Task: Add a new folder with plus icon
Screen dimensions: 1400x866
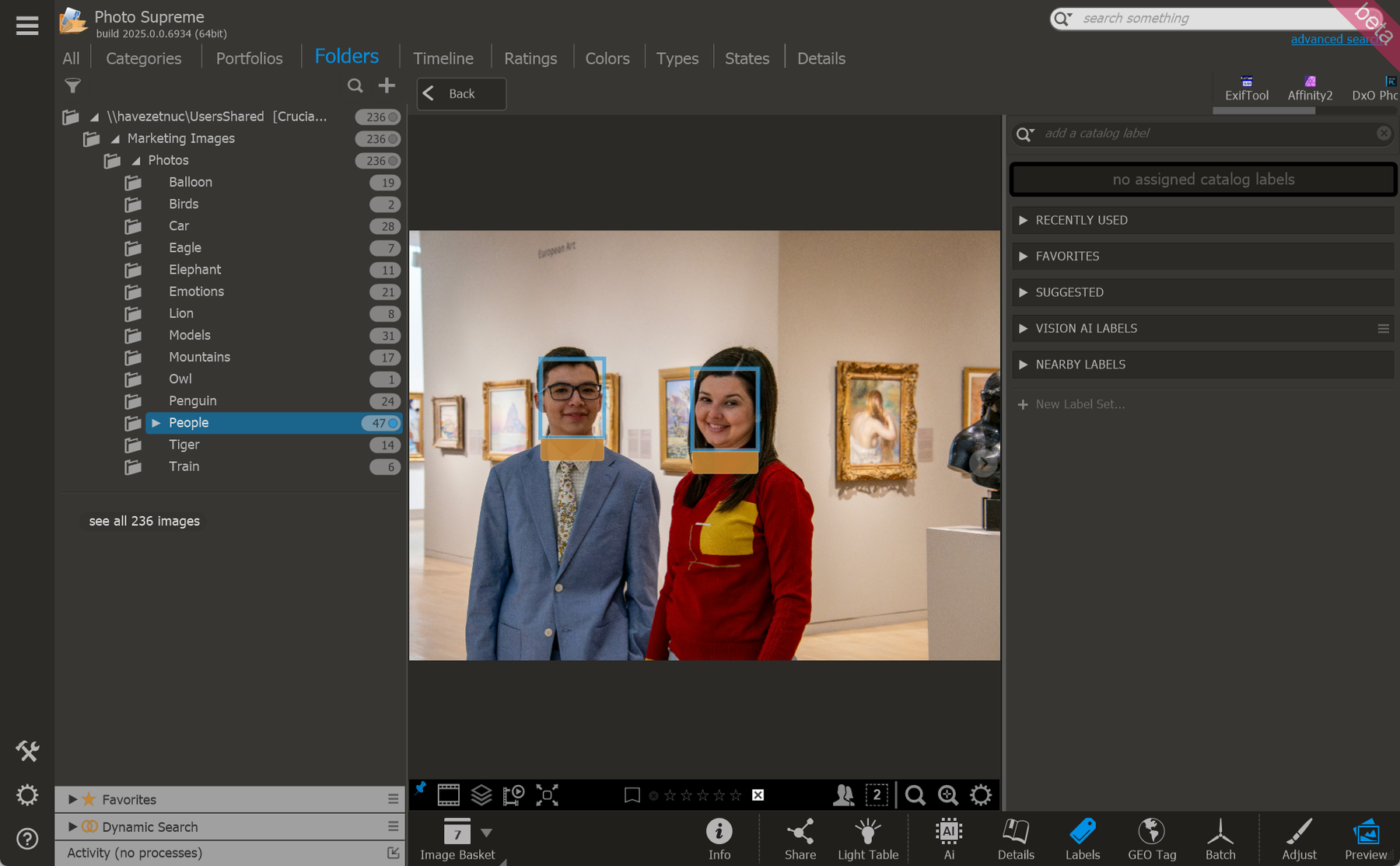Action: coord(387,86)
